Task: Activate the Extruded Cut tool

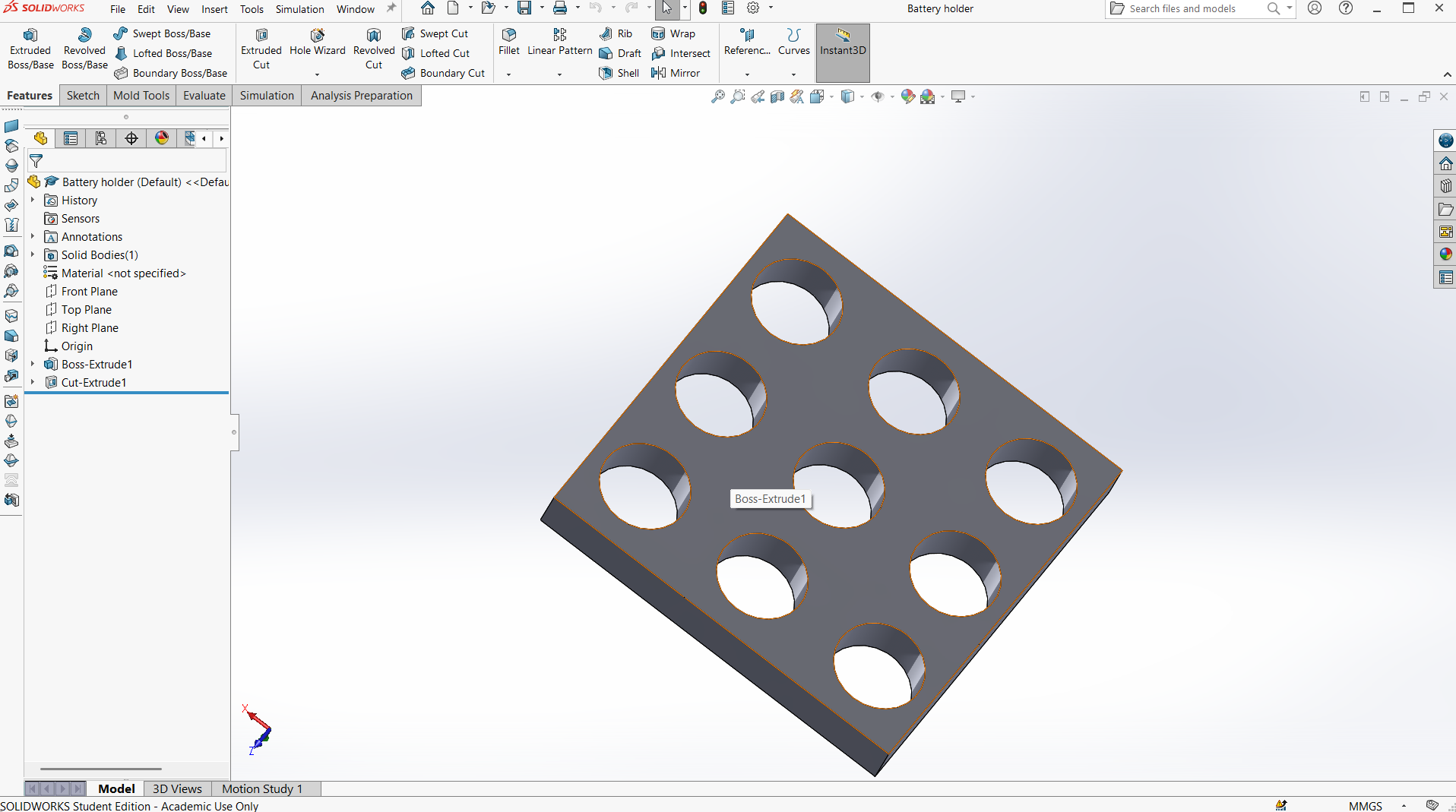Action: (261, 49)
